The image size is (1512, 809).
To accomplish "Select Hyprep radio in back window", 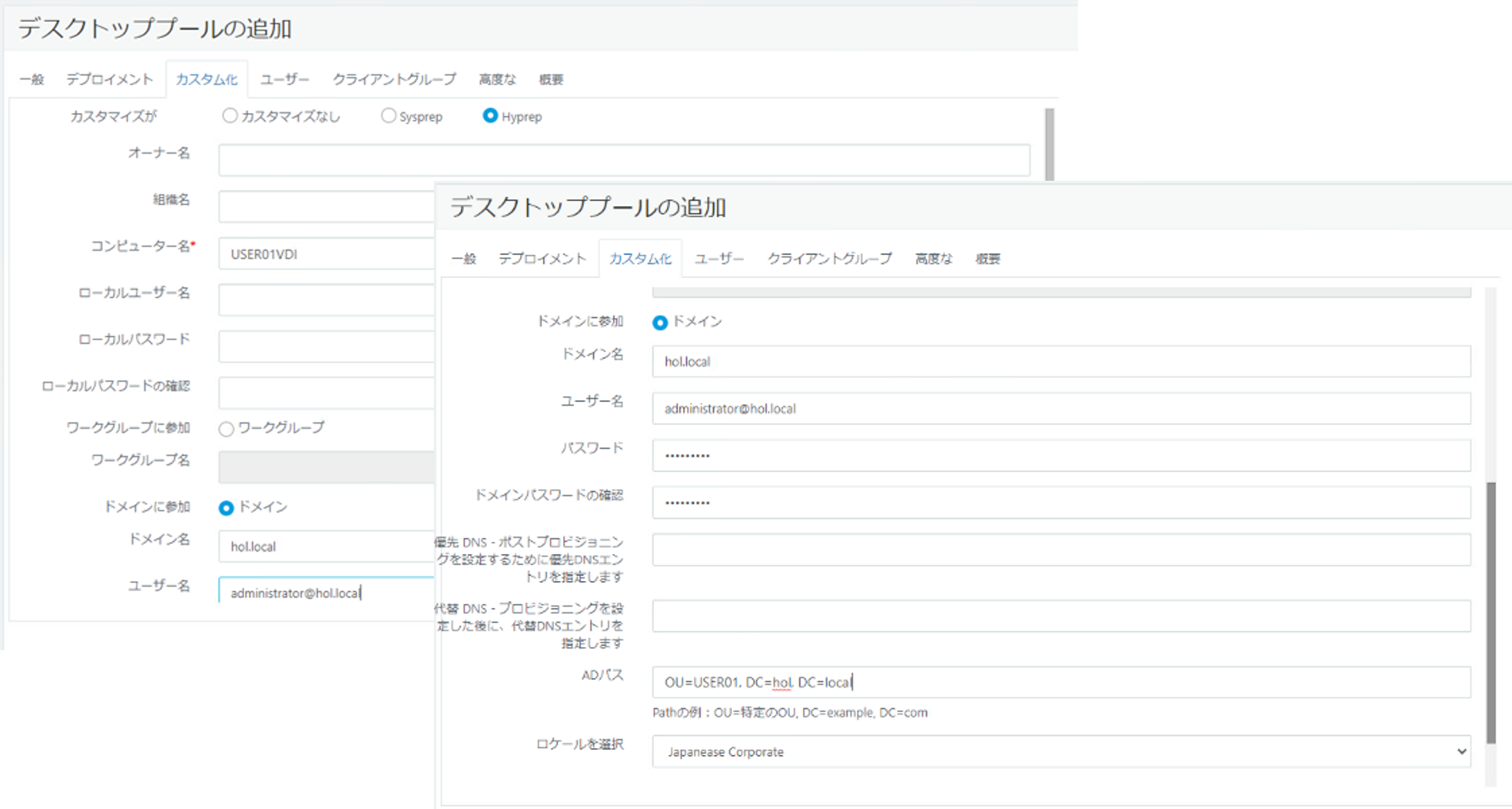I will coord(490,116).
